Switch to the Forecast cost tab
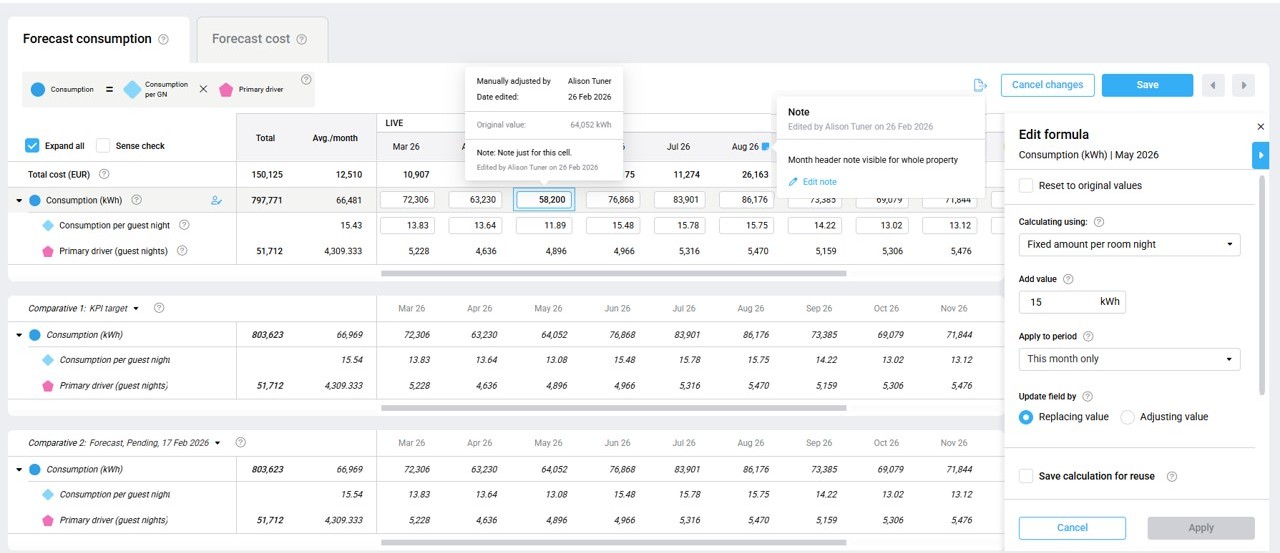 click(x=262, y=40)
